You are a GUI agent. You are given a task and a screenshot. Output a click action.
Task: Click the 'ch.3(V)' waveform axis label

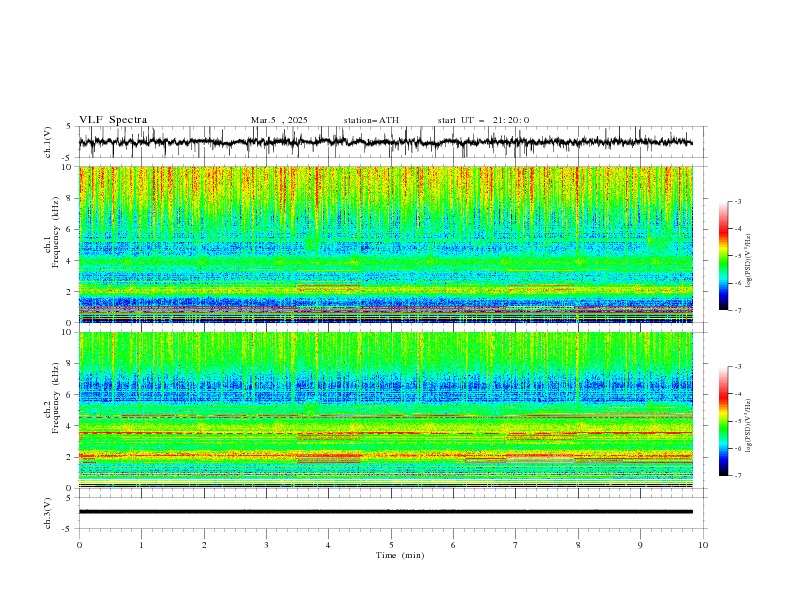pyautogui.click(x=48, y=513)
